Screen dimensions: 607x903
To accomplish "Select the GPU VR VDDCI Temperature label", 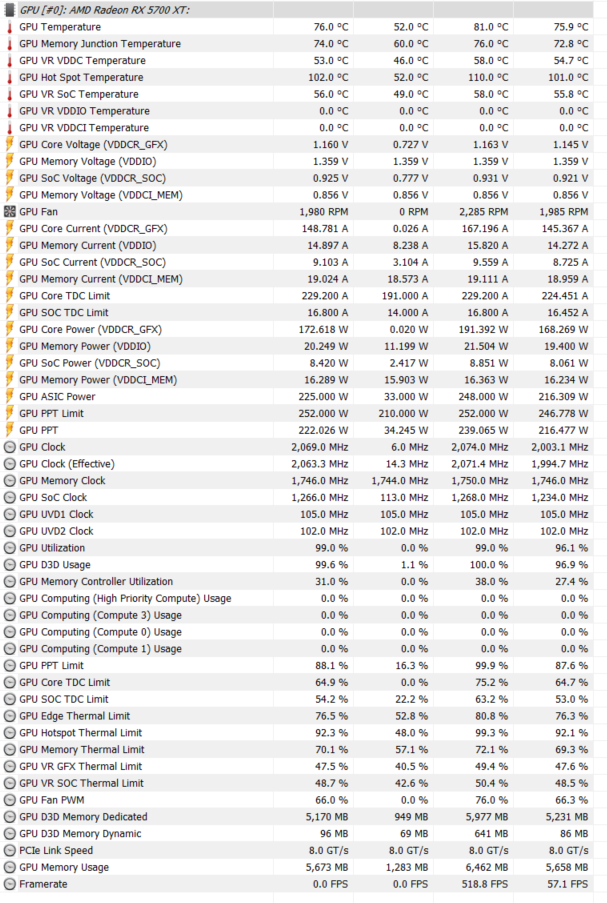I will click(x=84, y=128).
